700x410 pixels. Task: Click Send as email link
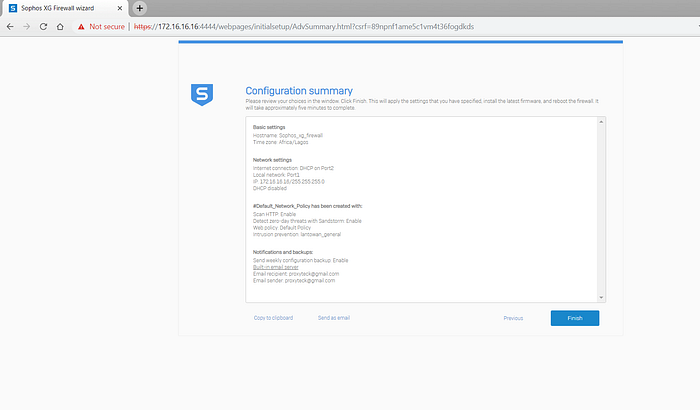[x=334, y=318]
